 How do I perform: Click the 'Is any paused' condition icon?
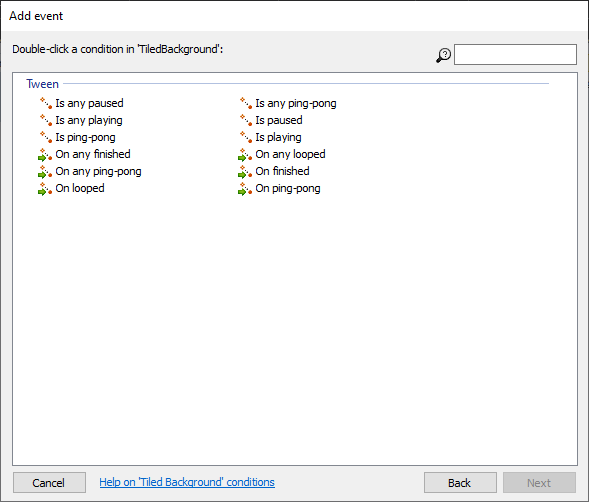click(x=46, y=103)
